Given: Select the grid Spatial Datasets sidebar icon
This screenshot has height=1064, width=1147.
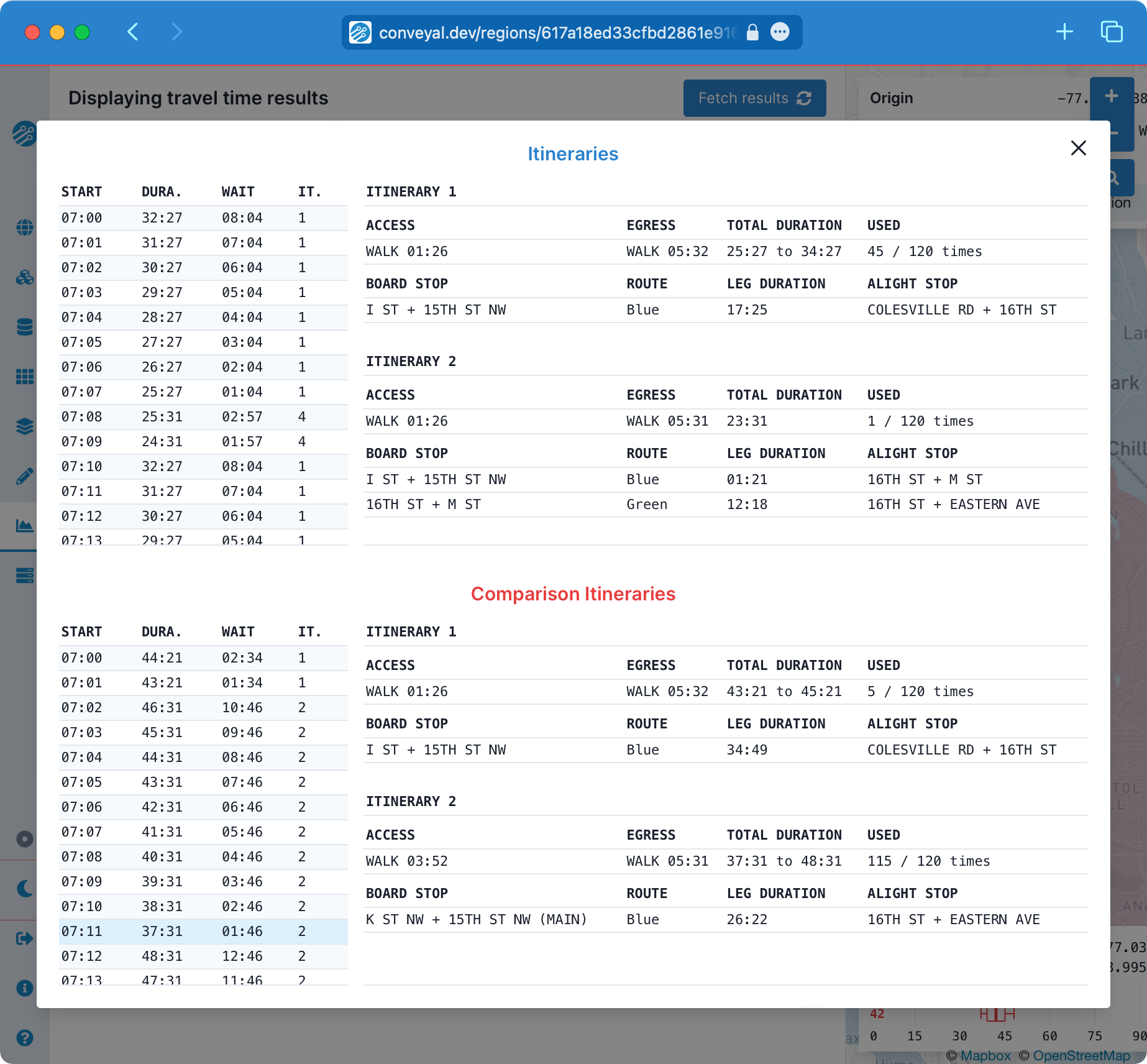Looking at the screenshot, I should (24, 377).
